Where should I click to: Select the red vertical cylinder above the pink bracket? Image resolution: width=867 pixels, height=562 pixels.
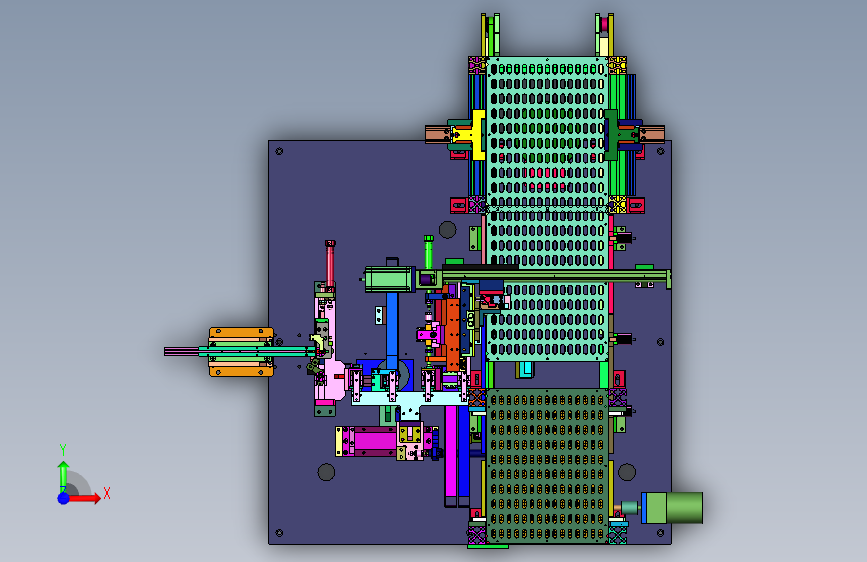tap(330, 264)
